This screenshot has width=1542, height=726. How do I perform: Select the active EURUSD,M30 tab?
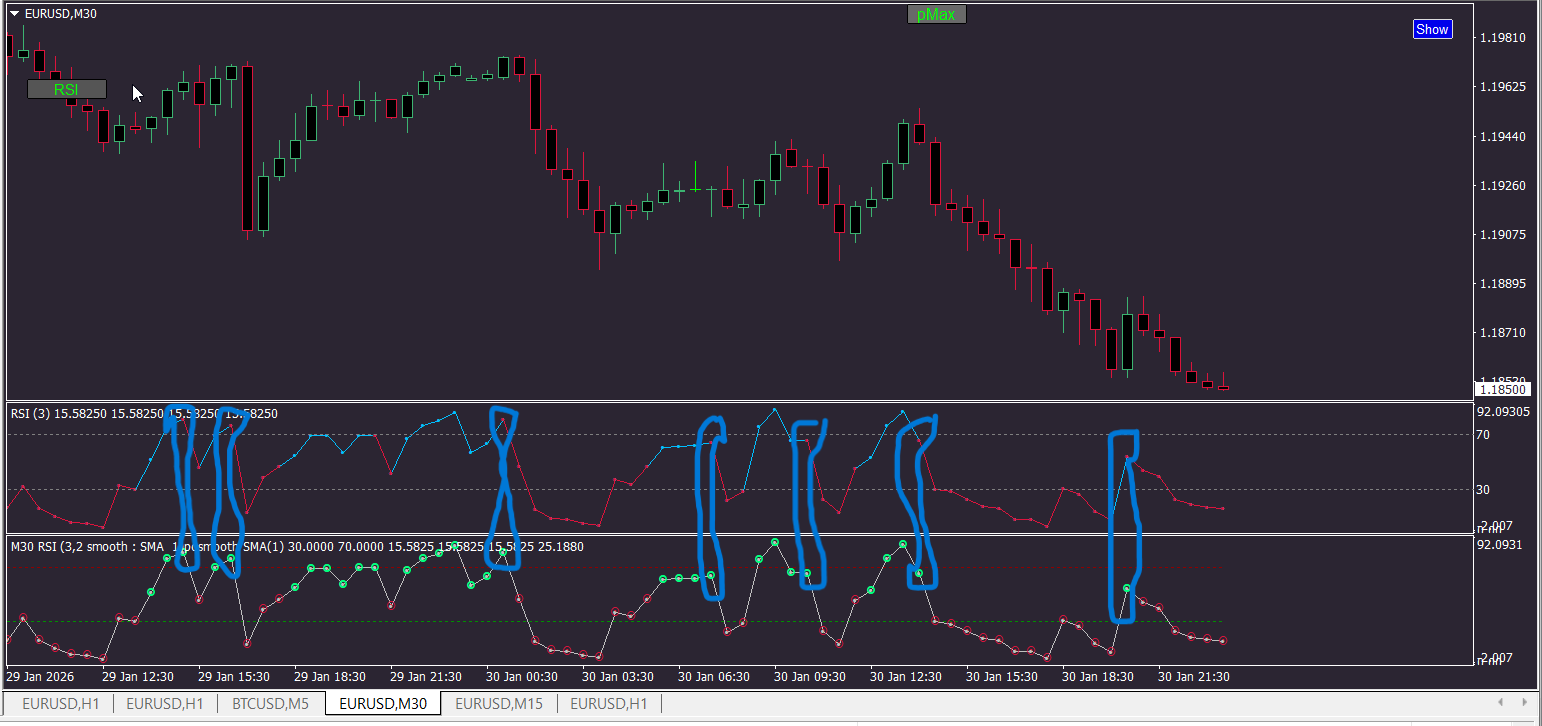click(383, 703)
